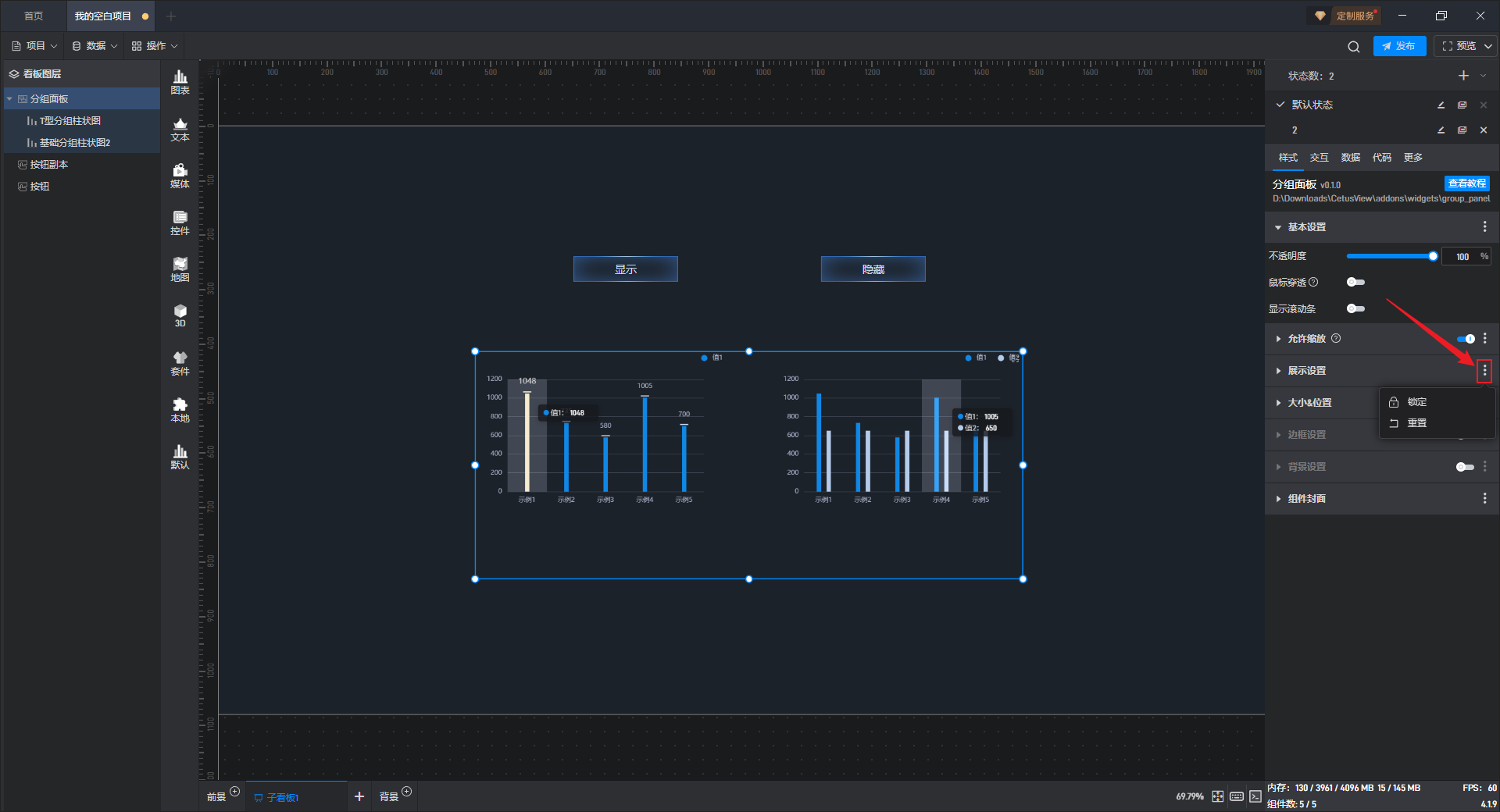Open the 图表 chart components panel
1500x812 pixels.
coord(180,82)
